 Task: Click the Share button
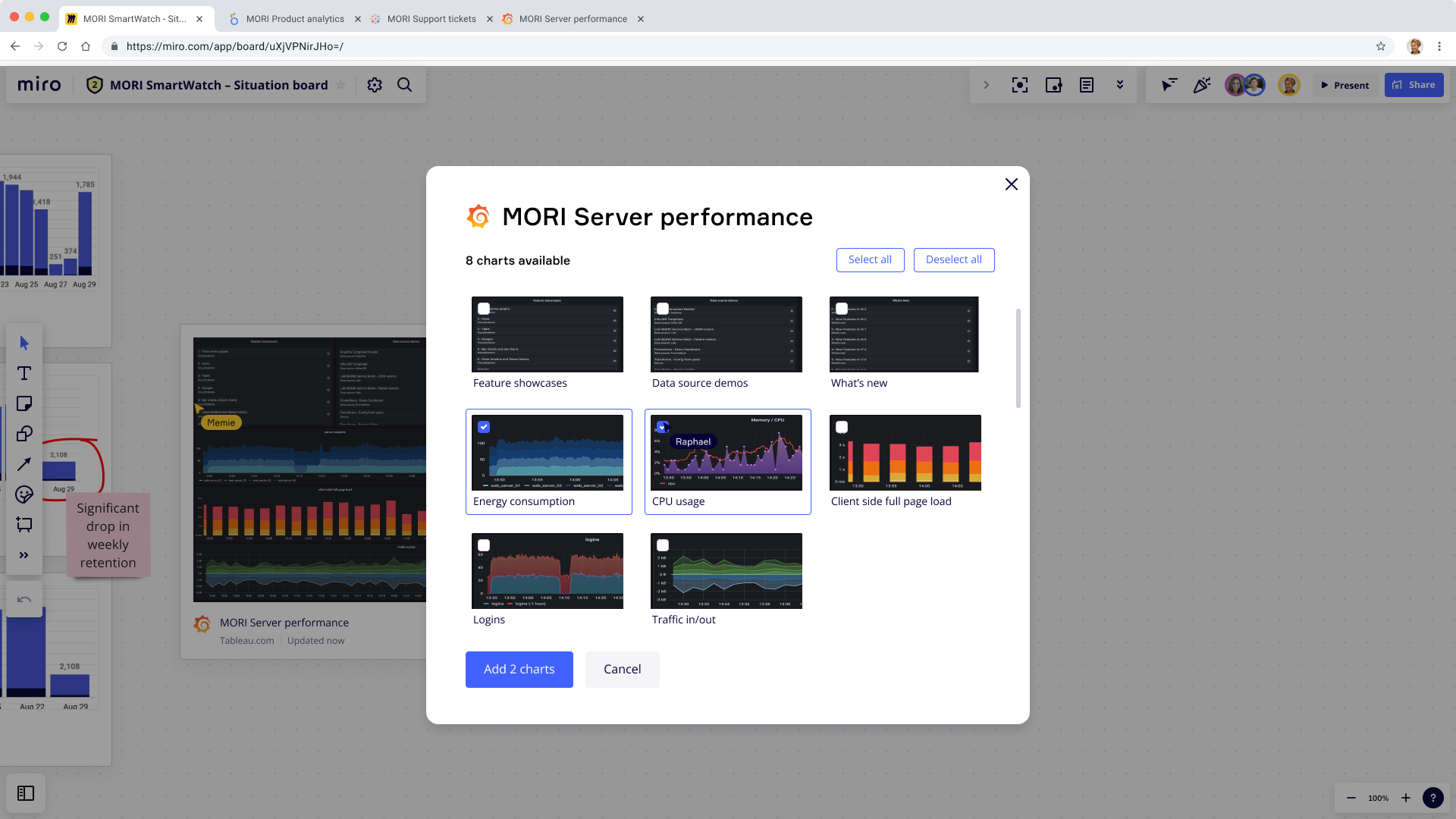pos(1414,85)
